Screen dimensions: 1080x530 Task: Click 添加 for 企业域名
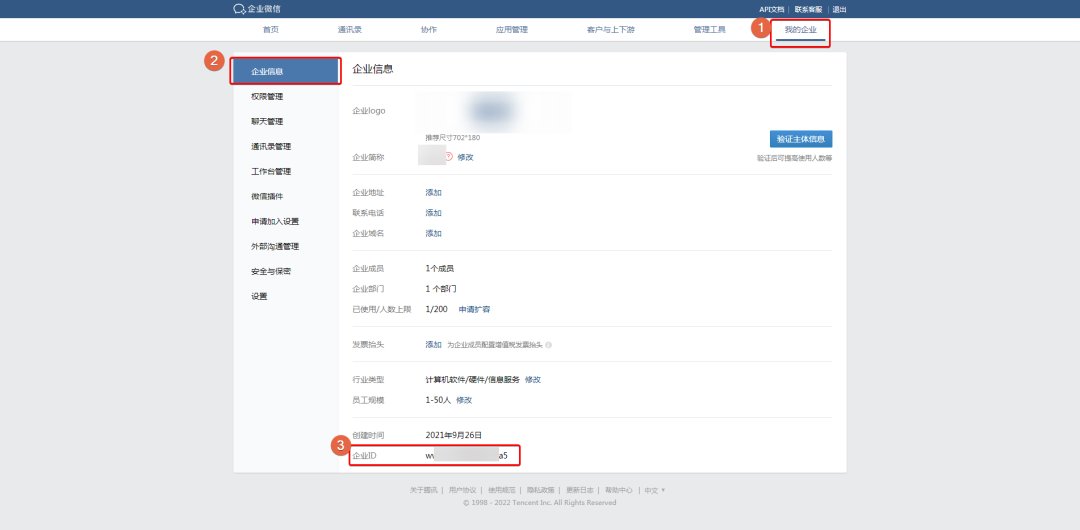click(x=433, y=234)
